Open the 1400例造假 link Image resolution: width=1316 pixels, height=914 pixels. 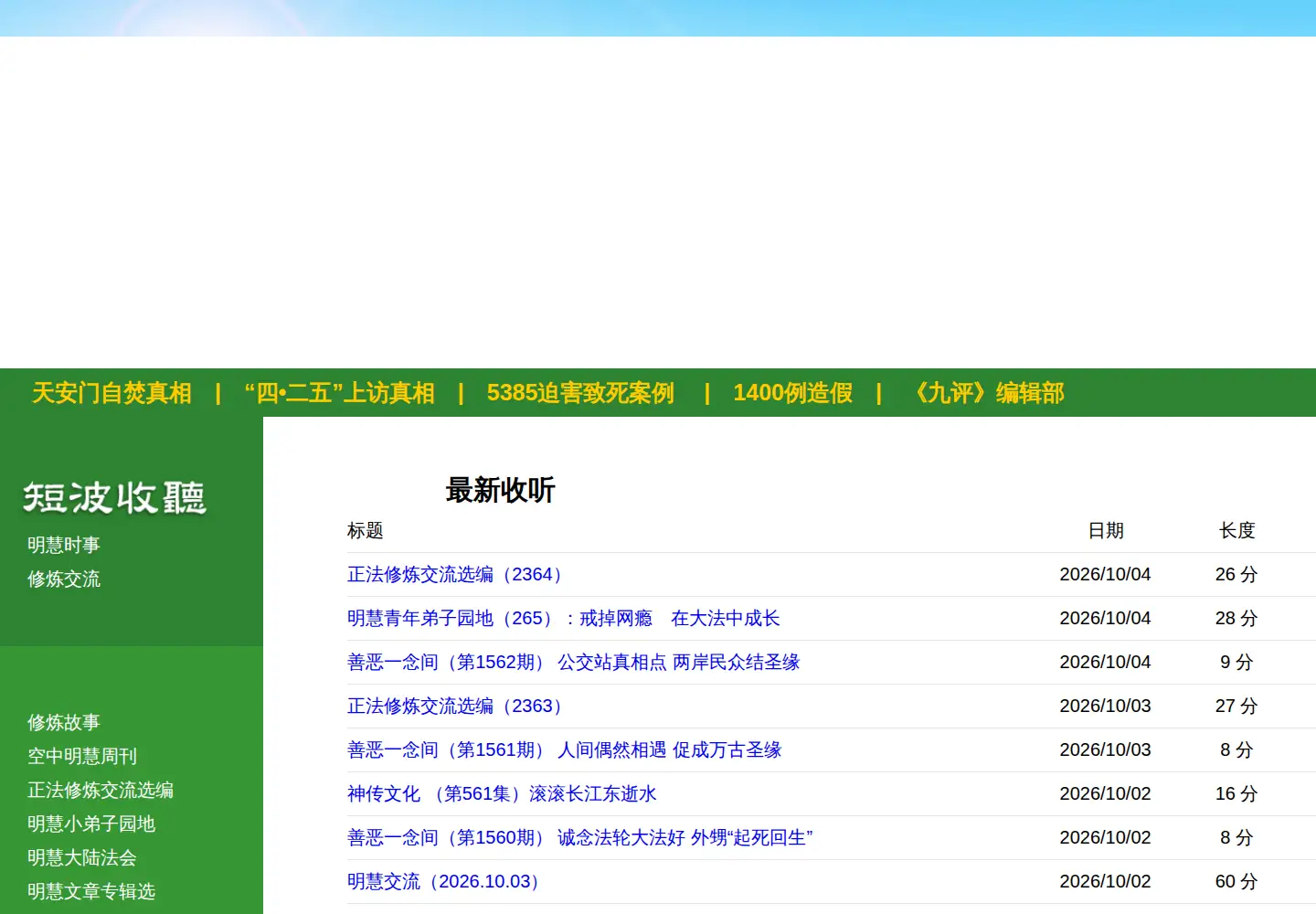[x=792, y=393]
